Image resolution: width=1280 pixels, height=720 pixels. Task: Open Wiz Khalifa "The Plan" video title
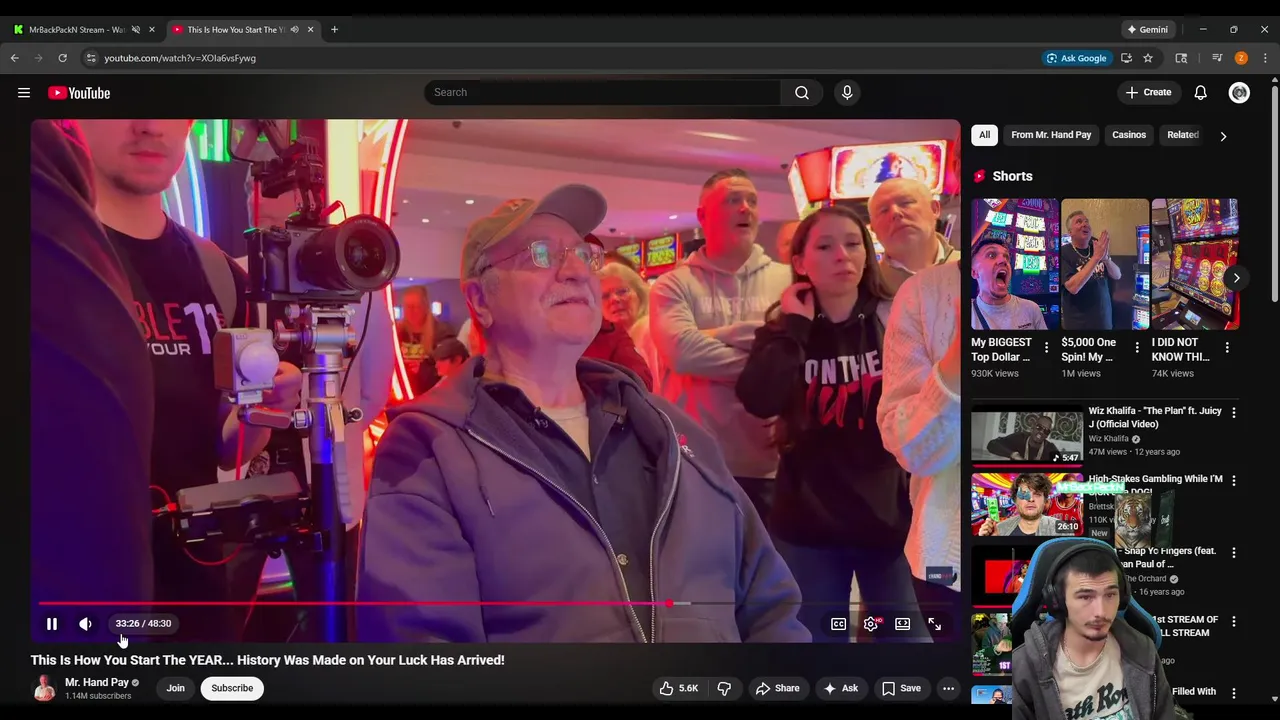click(x=1155, y=417)
